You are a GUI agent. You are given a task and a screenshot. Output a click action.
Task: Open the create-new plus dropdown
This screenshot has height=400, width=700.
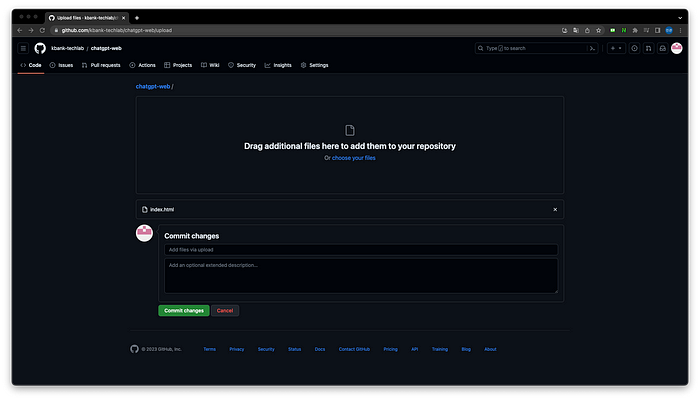[x=615, y=48]
